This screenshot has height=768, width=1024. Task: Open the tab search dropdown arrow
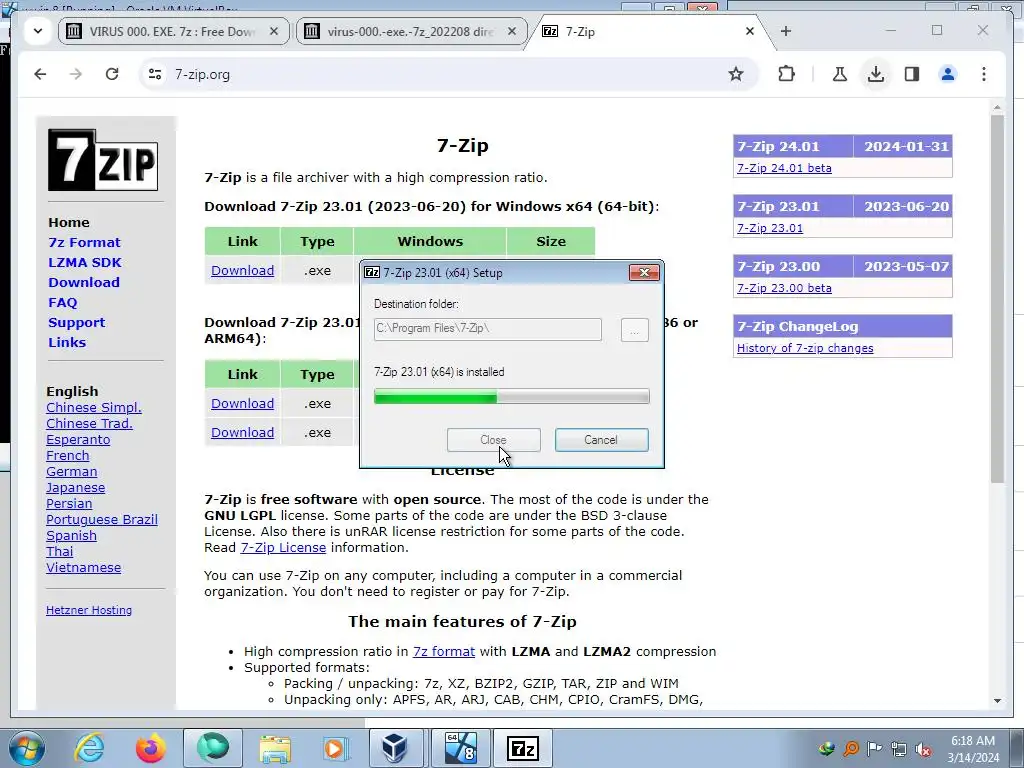[x=38, y=31]
